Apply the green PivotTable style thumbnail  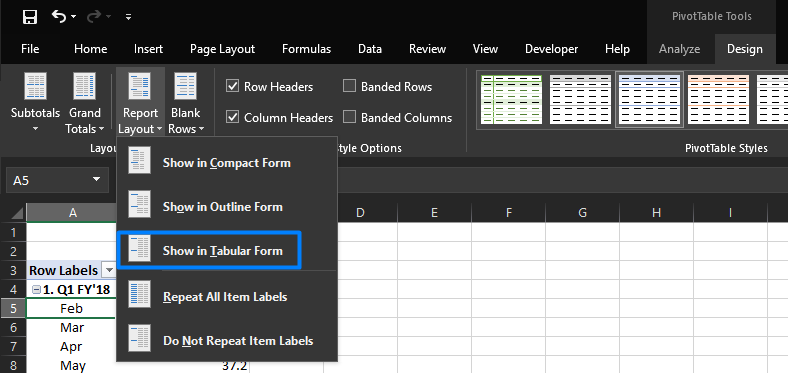coord(511,99)
